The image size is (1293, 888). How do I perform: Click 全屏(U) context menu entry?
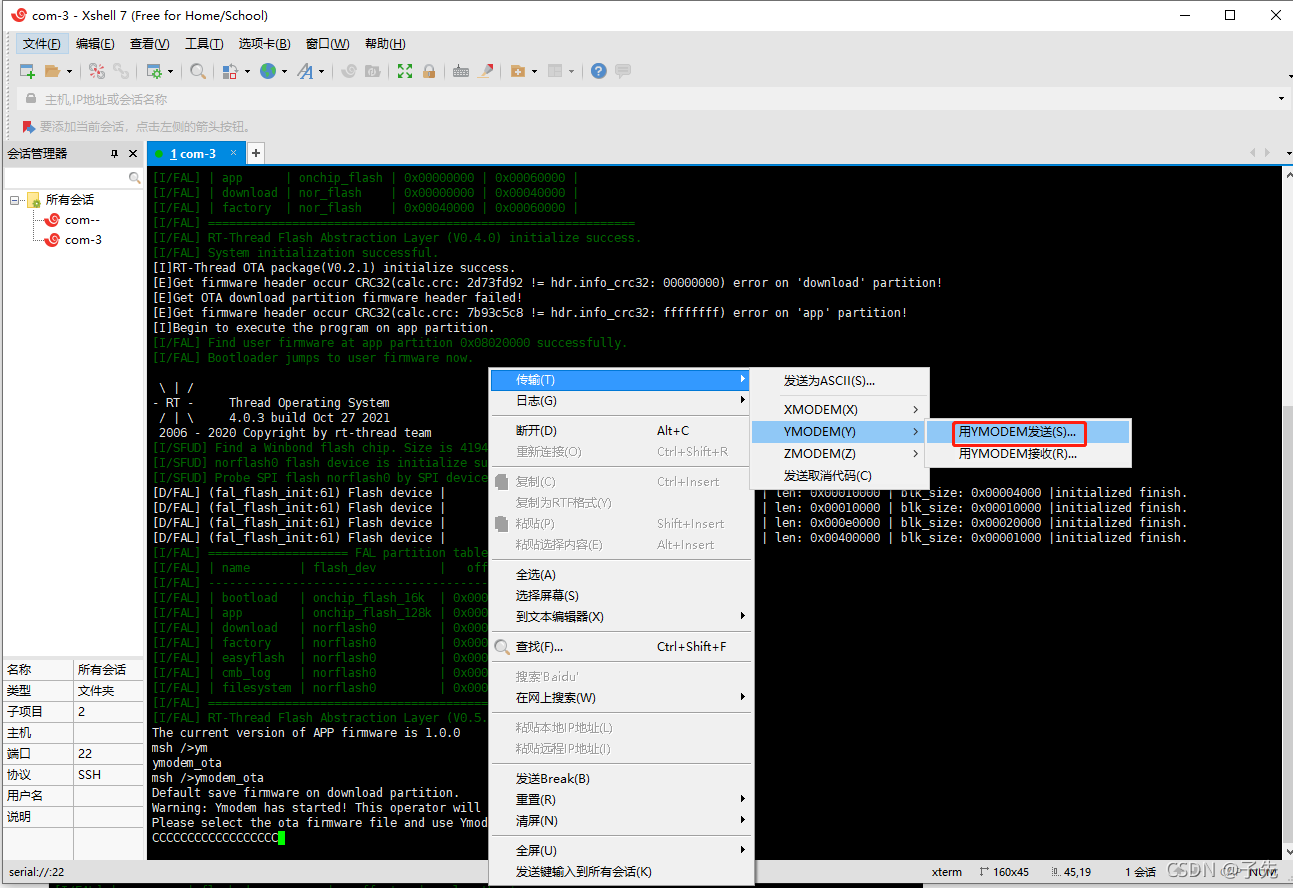pyautogui.click(x=620, y=851)
